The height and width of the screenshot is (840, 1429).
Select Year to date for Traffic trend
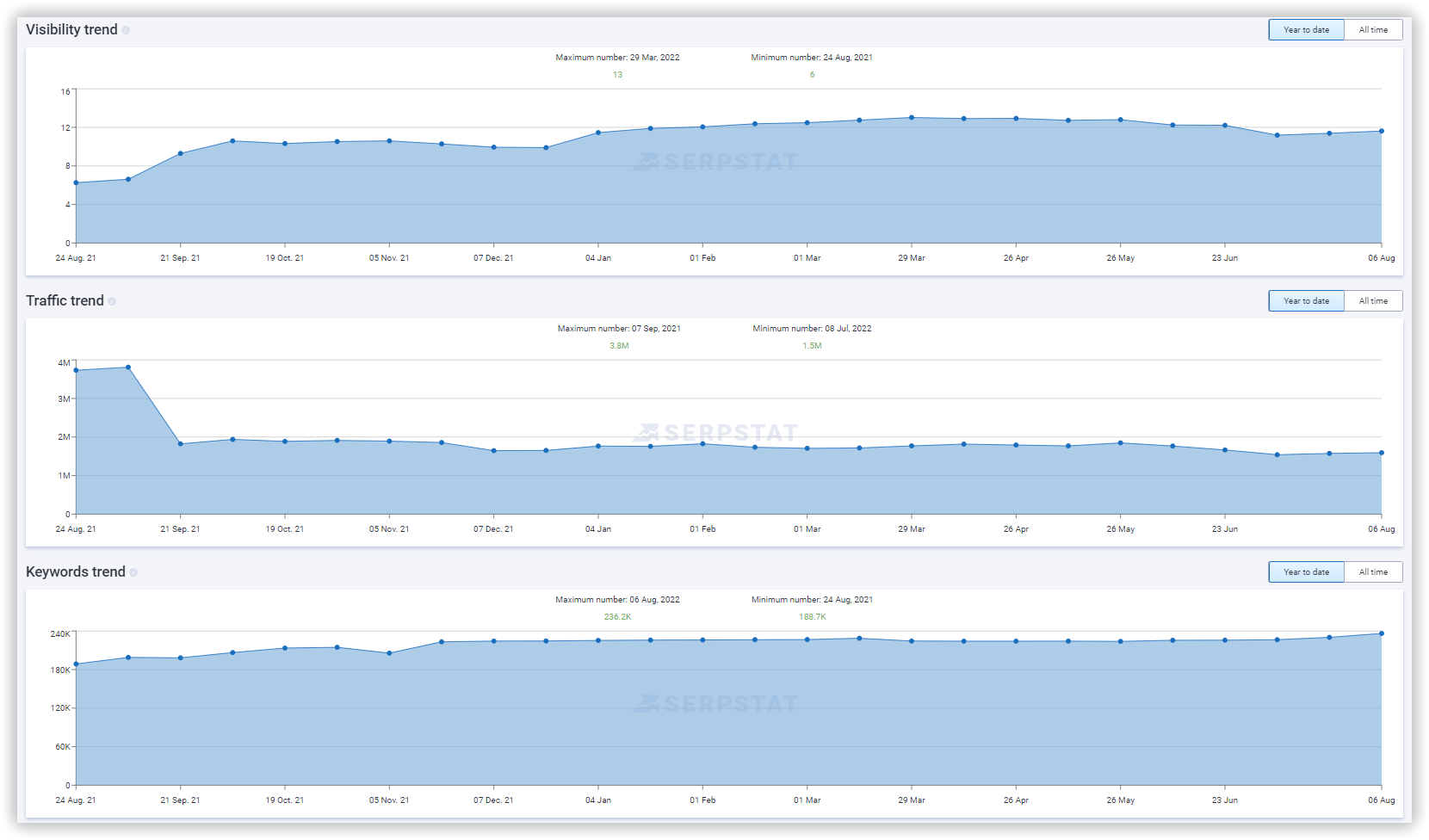(x=1306, y=301)
